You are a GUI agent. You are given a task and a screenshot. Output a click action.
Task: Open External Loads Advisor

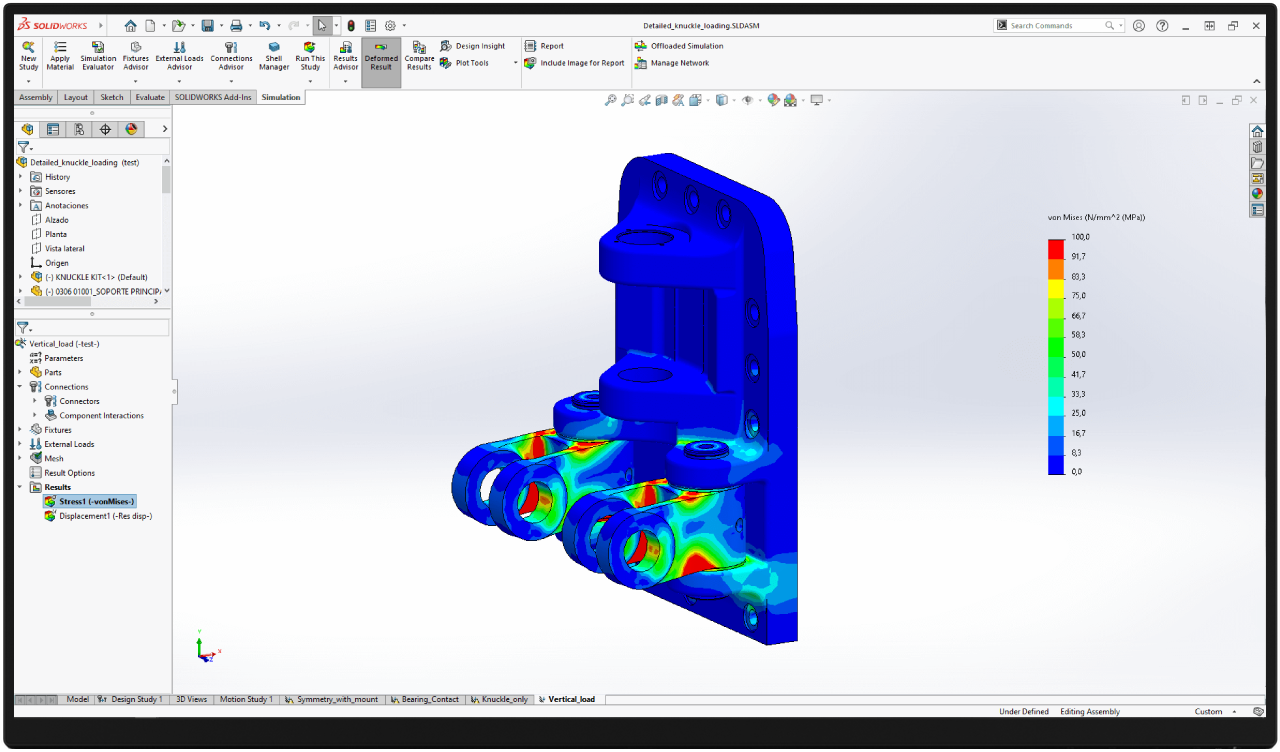click(179, 56)
